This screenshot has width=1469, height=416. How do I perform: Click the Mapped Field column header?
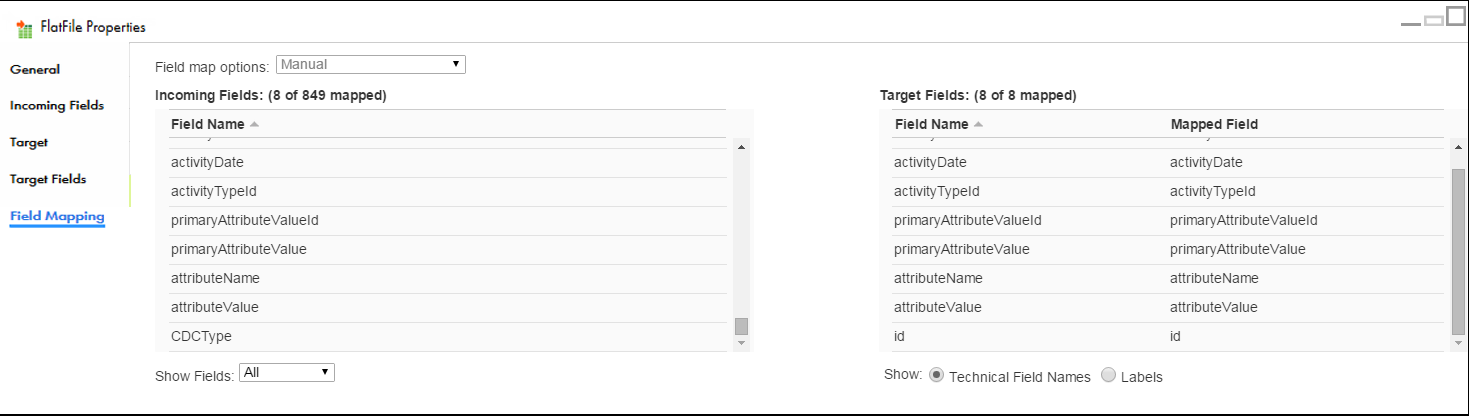pos(1214,124)
